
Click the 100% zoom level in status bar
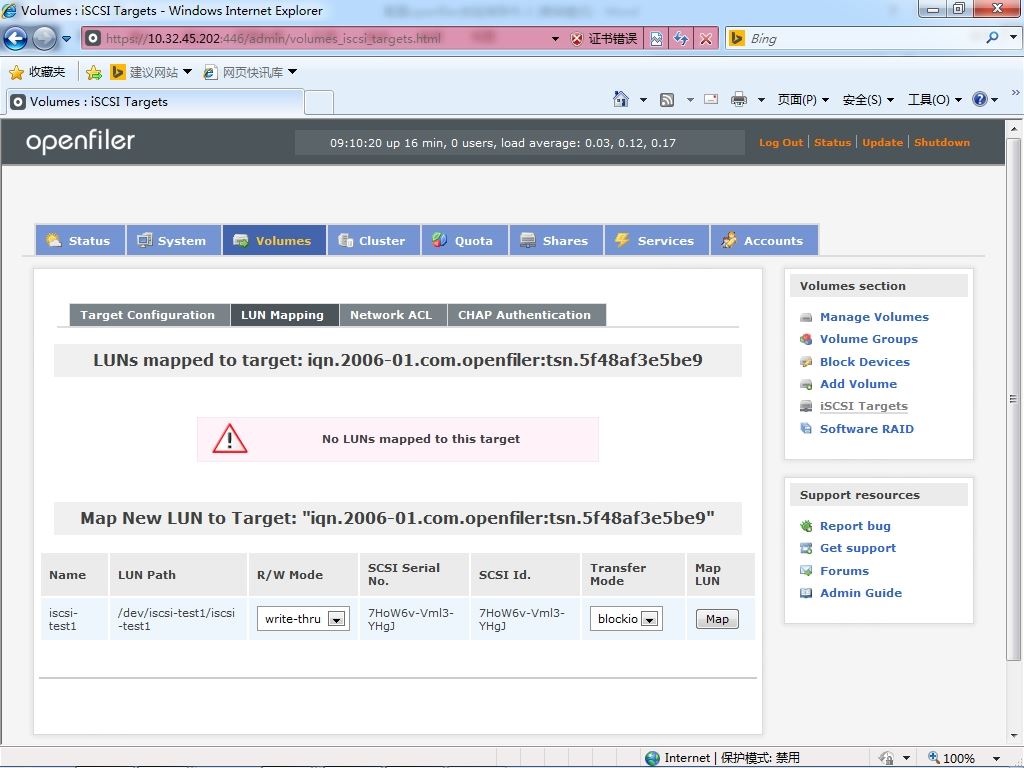tap(959, 758)
